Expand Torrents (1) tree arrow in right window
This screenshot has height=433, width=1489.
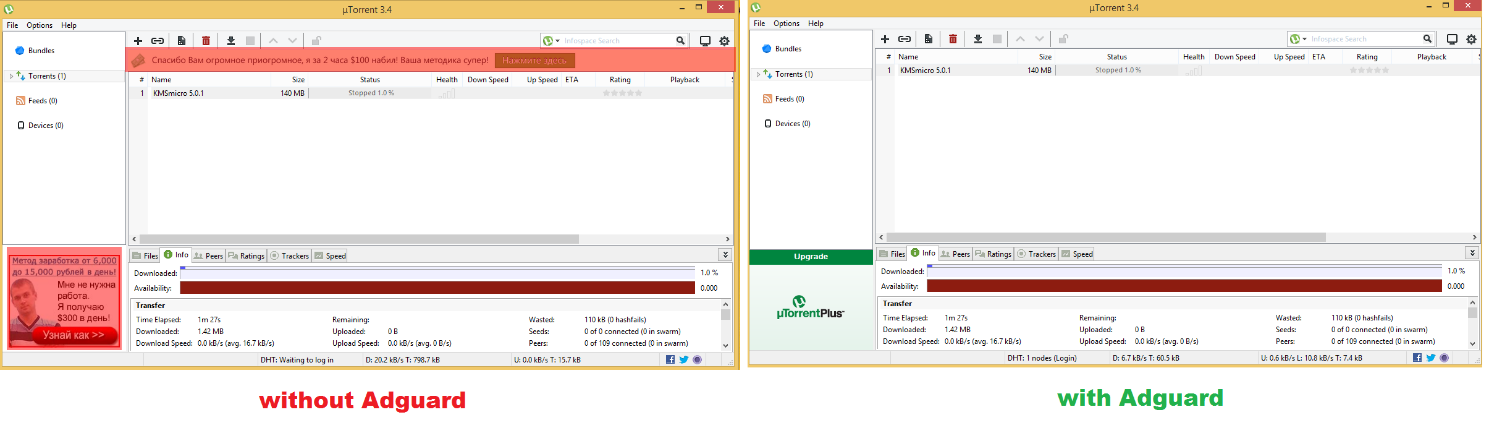[x=758, y=74]
